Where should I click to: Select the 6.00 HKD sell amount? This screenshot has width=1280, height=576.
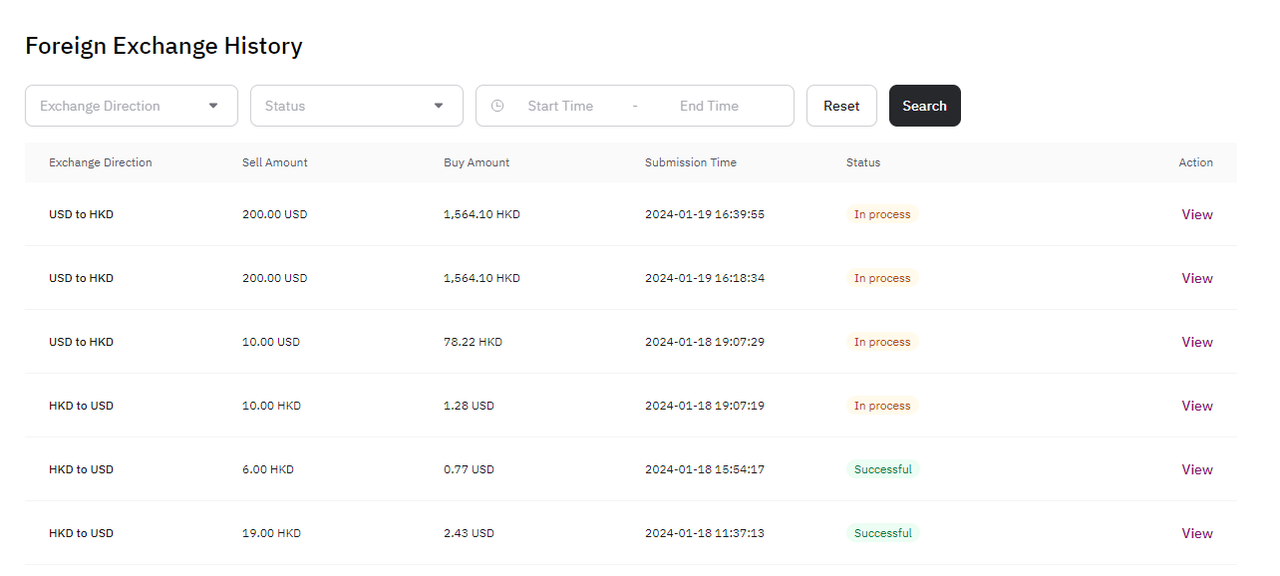click(268, 469)
